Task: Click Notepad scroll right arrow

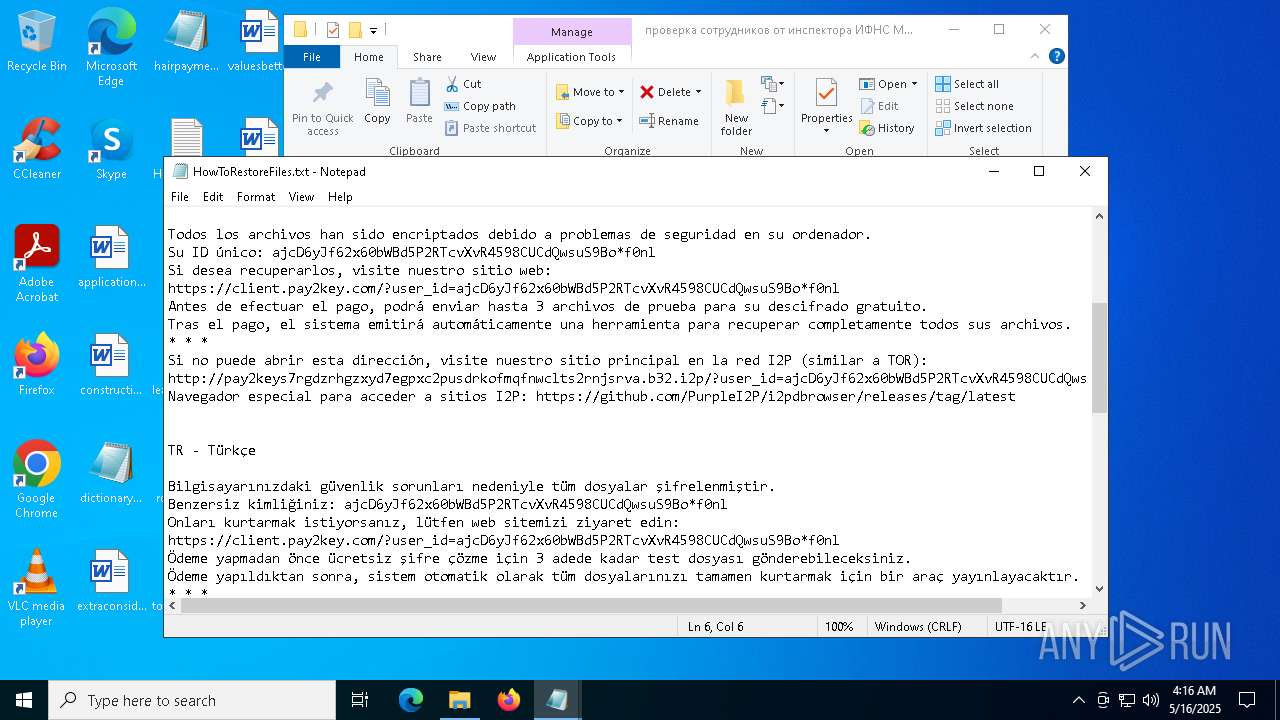Action: pos(1083,605)
